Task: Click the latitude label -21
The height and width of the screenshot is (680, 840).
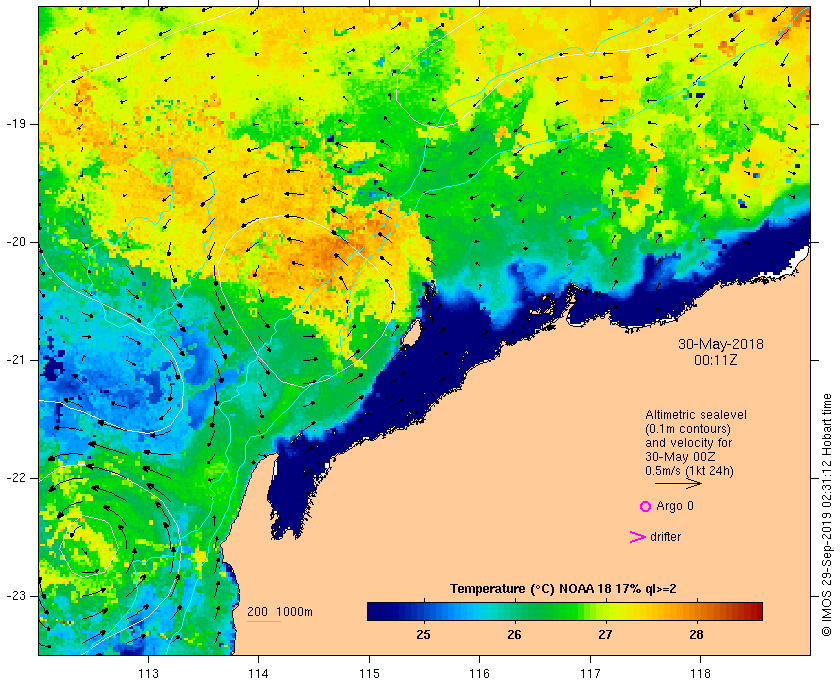Action: click(15, 360)
